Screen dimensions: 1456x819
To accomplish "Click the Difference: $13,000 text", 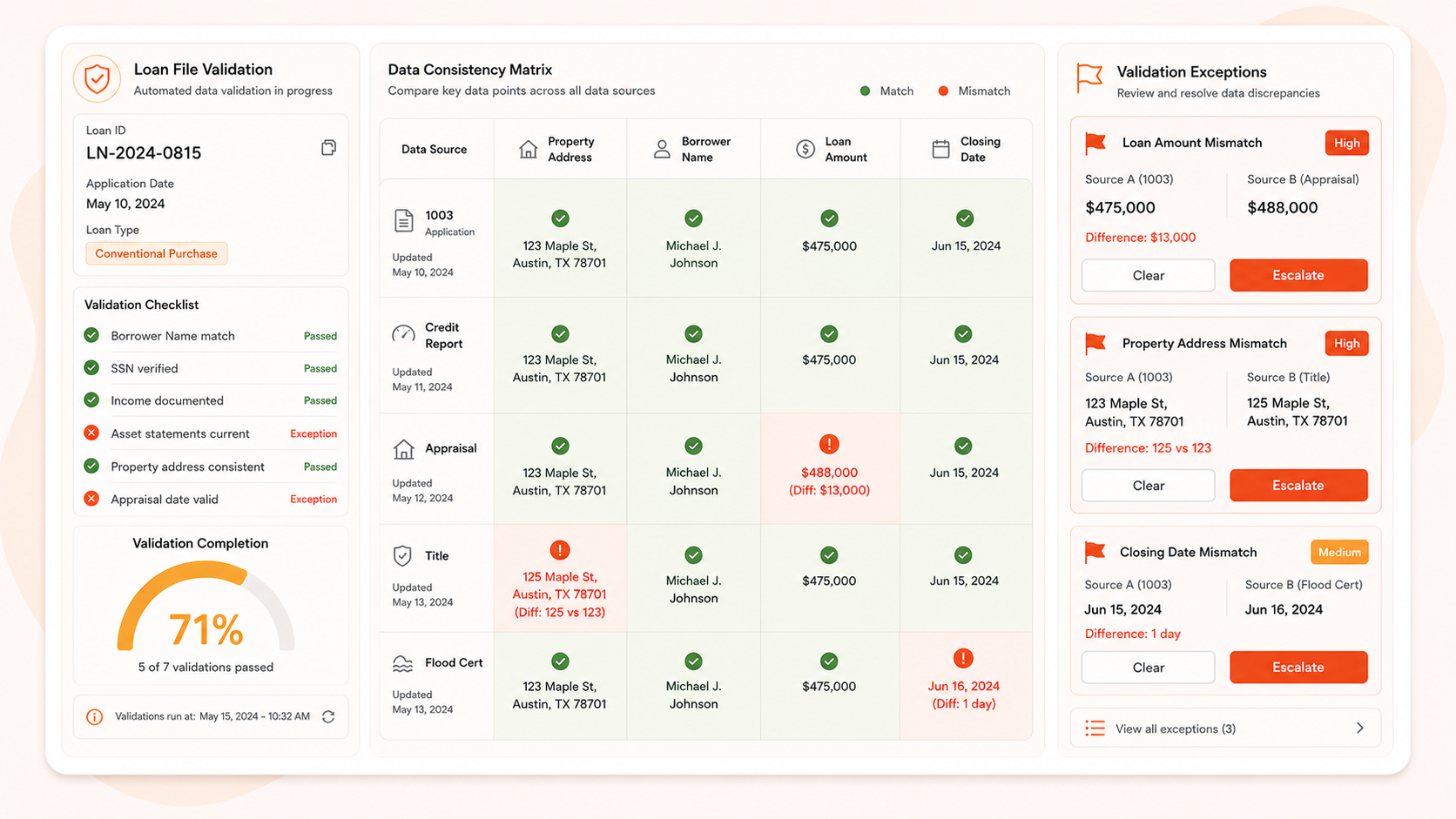I will 1140,238.
